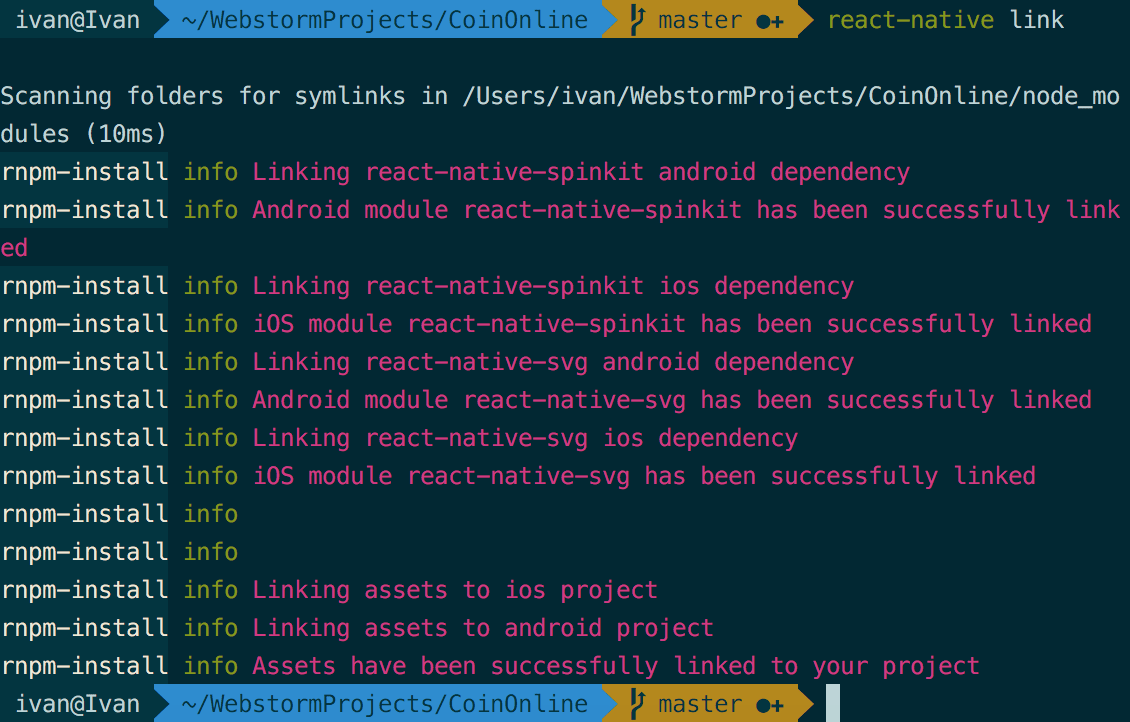Click 'iOS module react-native-svg has been successfully linked'
Screen dimensions: 1130x722
tap(644, 476)
